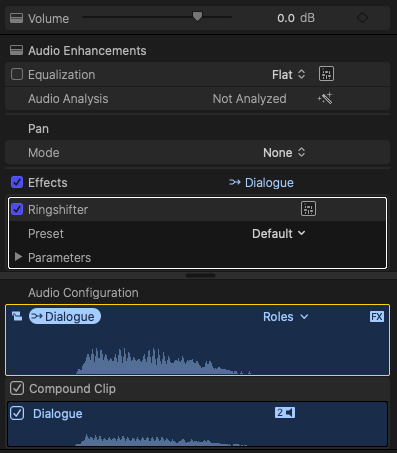Uncheck the Dialogue component checkbox
The height and width of the screenshot is (453, 397).
17,413
